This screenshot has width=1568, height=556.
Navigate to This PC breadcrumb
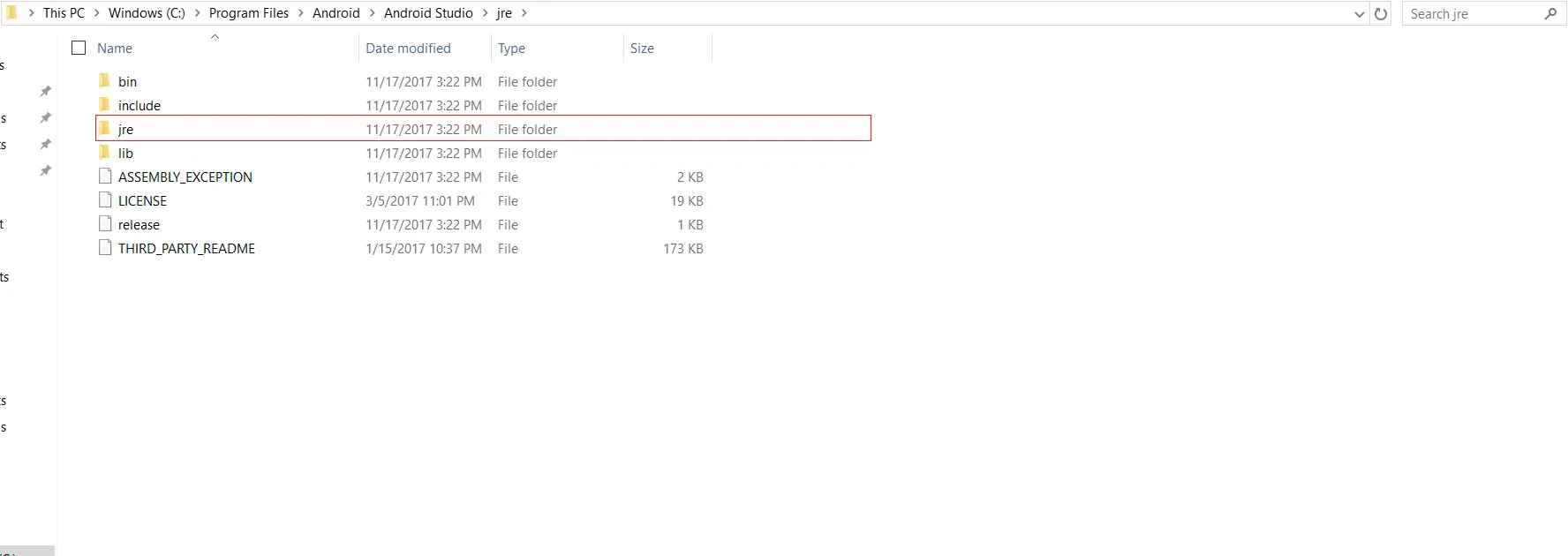point(64,13)
